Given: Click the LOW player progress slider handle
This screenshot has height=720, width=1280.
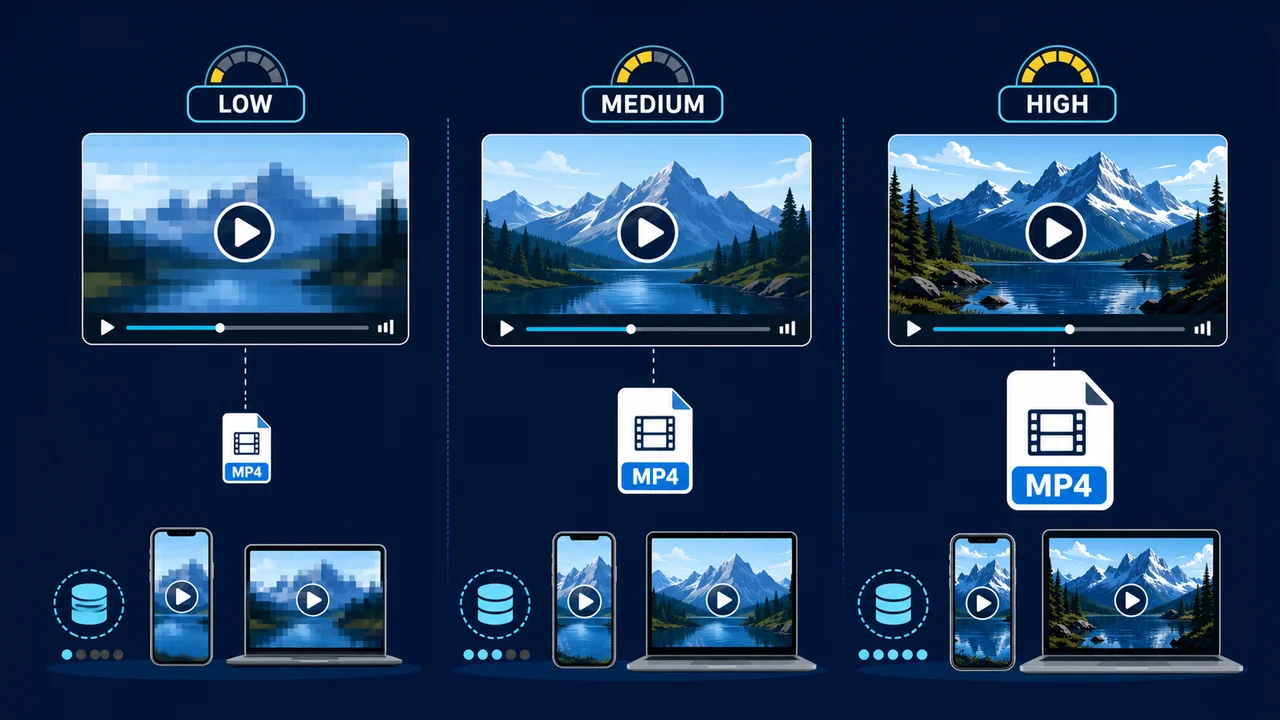Looking at the screenshot, I should click(x=220, y=327).
